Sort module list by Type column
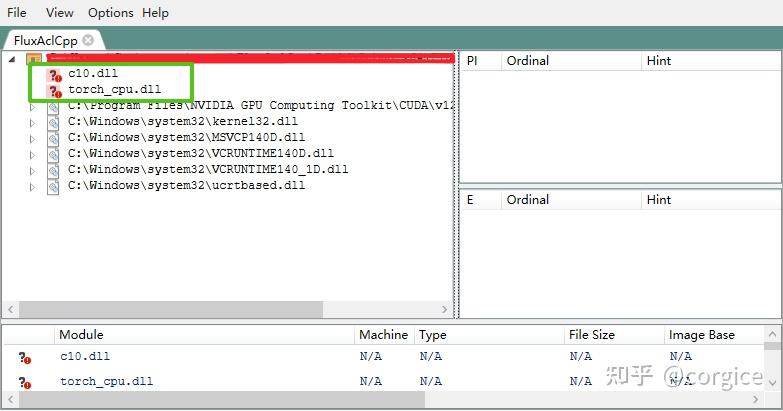This screenshot has height=411, width=783. (x=489, y=335)
